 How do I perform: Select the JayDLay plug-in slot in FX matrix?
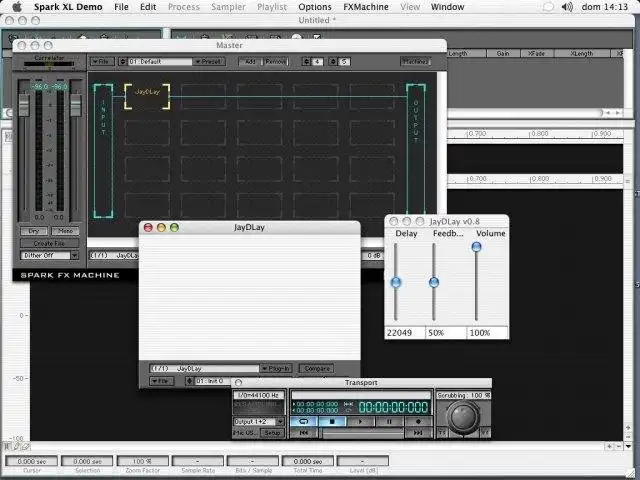(x=147, y=97)
